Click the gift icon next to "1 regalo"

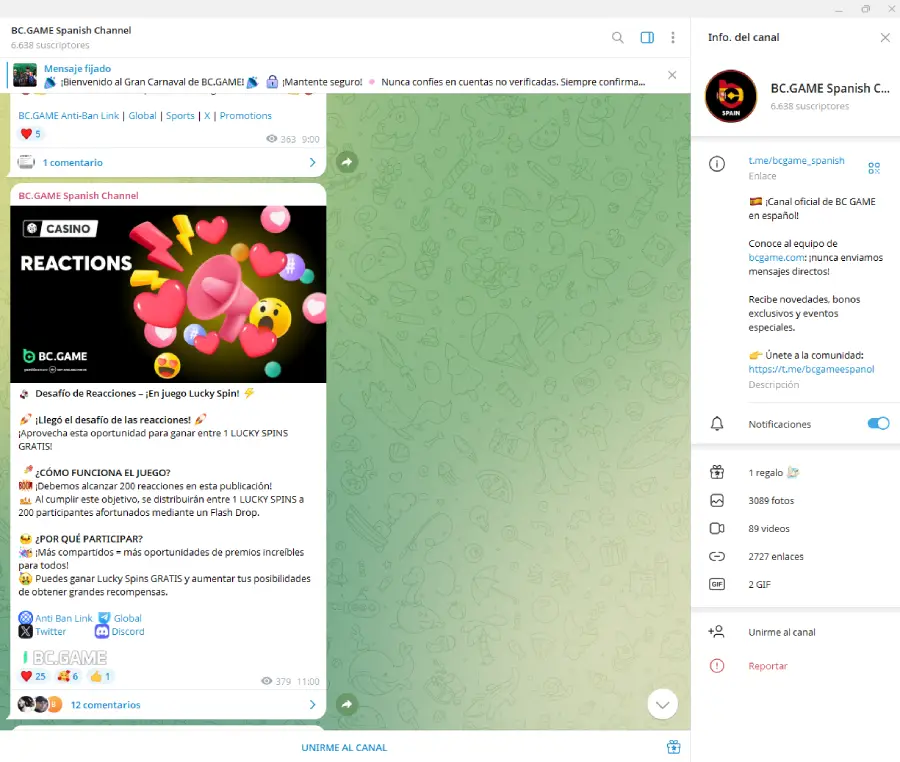(x=716, y=472)
